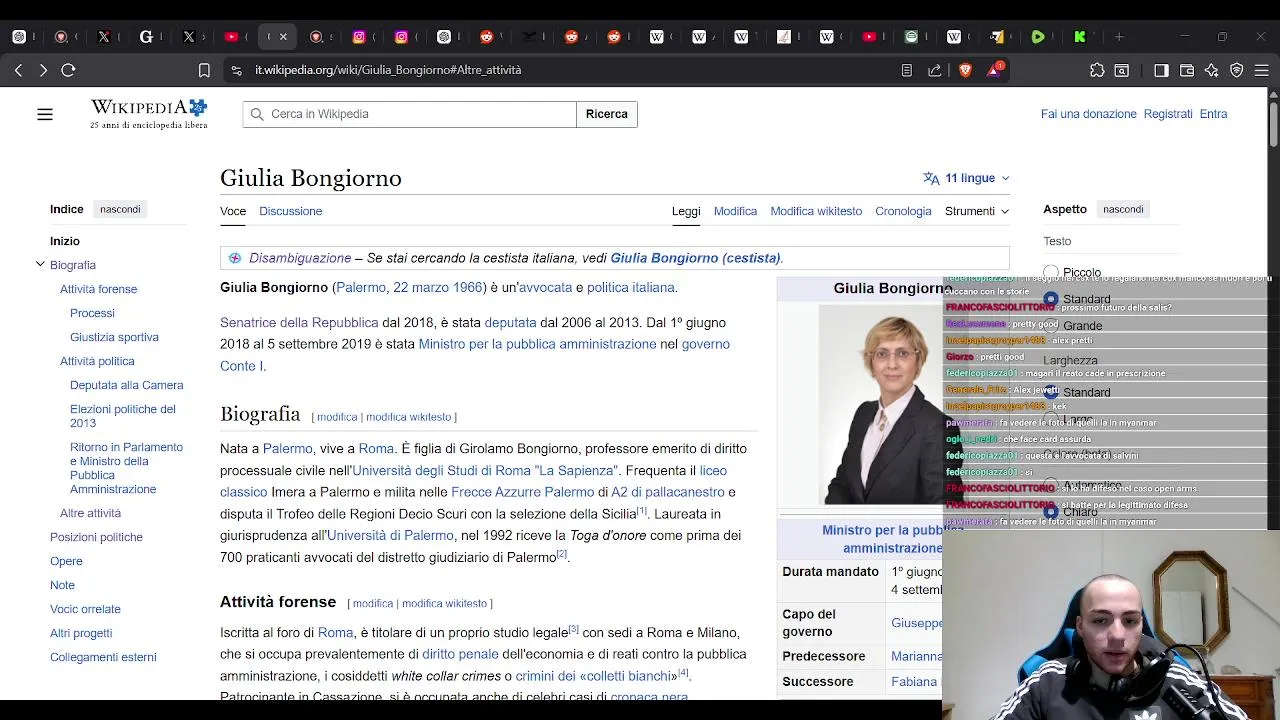The width and height of the screenshot is (1280, 720).
Task: Switch to the Google tab
Action: [146, 37]
